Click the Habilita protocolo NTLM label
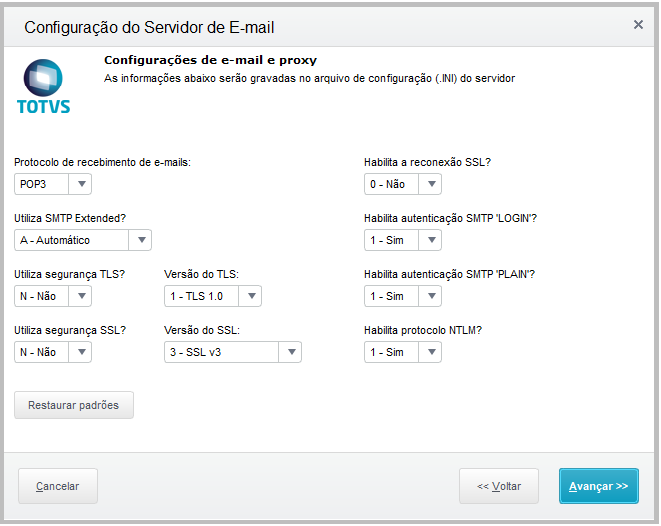The image size is (661, 526). click(428, 330)
